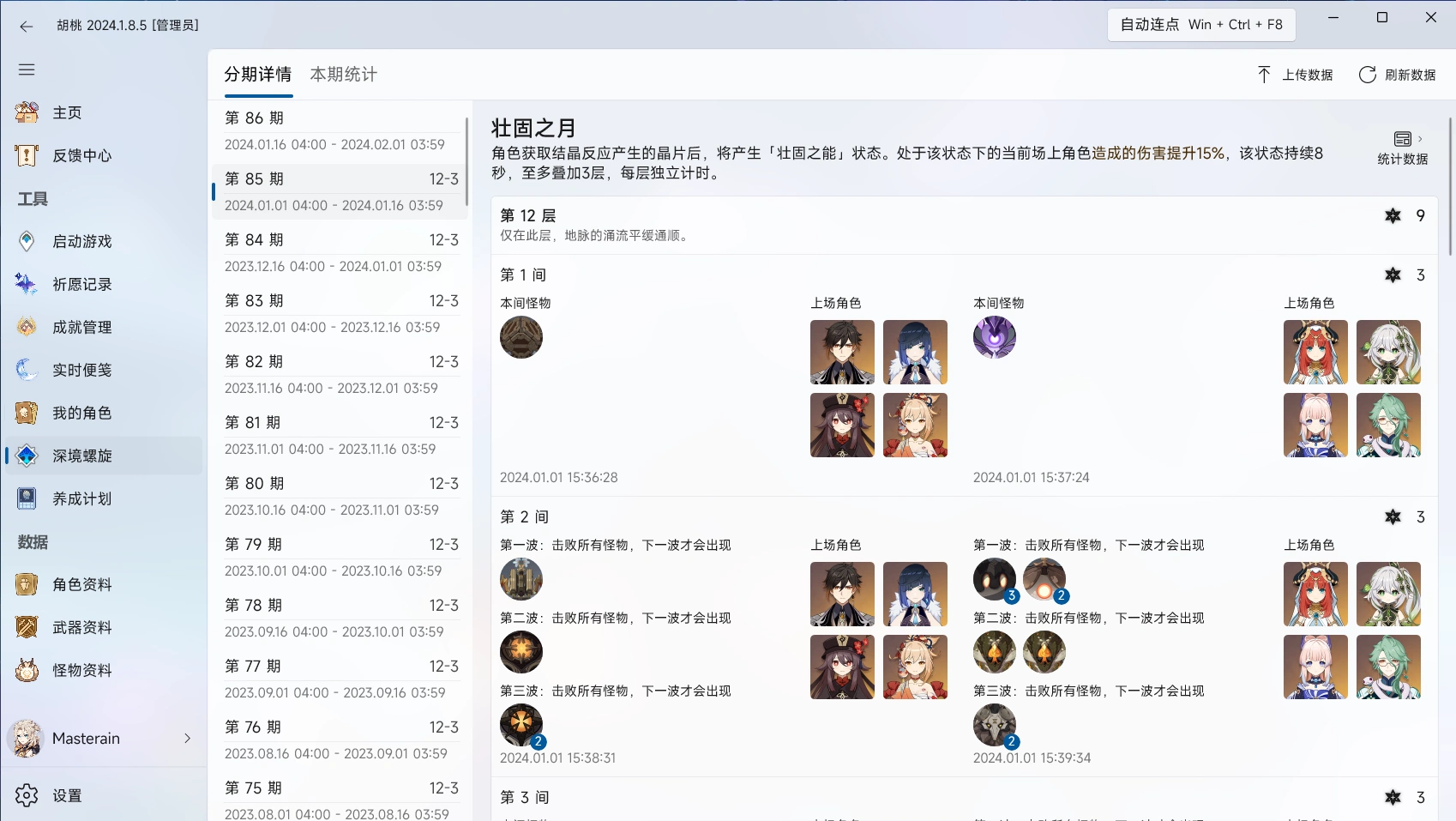The image size is (1456, 821).
Task: Open 我的角色 my characters
Action: pos(103,413)
